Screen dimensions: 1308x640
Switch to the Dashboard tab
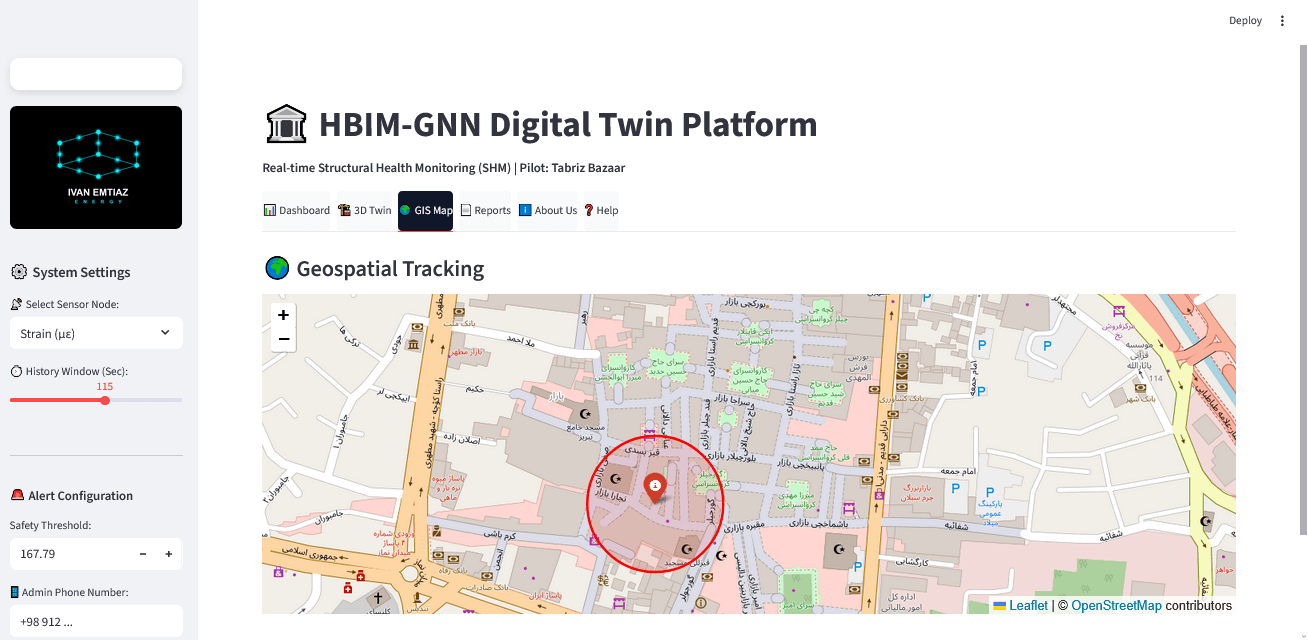[296, 211]
